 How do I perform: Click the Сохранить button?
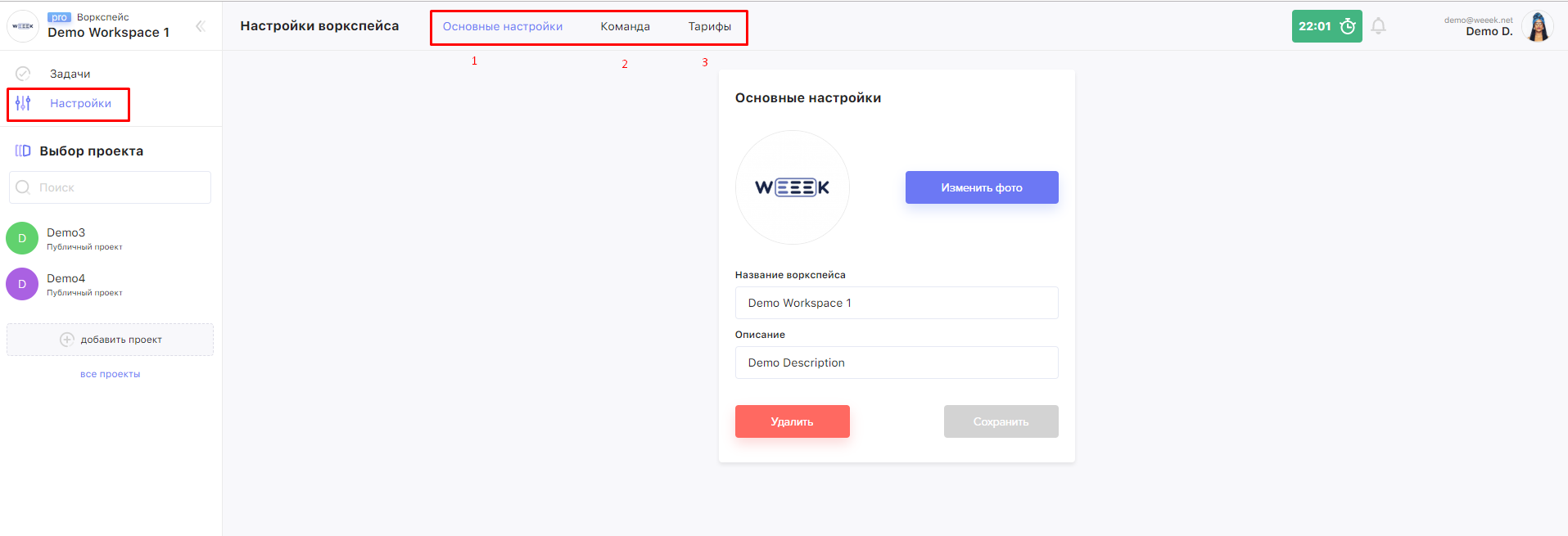click(1001, 421)
